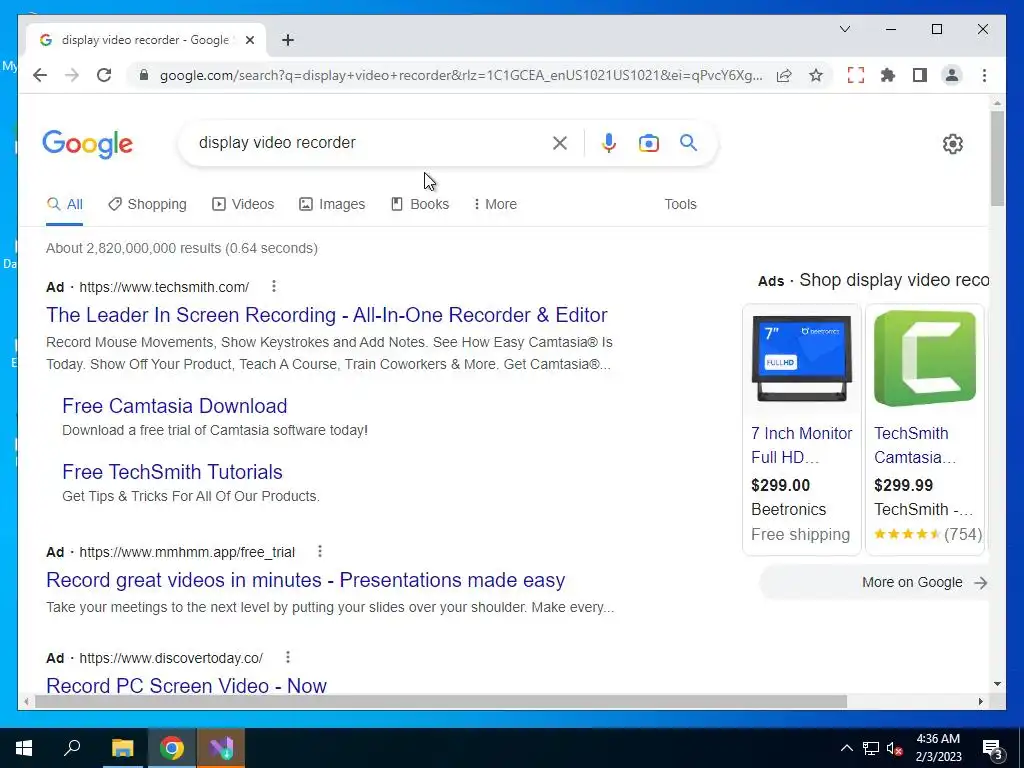
Task: Share this page from address bar
Action: tap(784, 75)
